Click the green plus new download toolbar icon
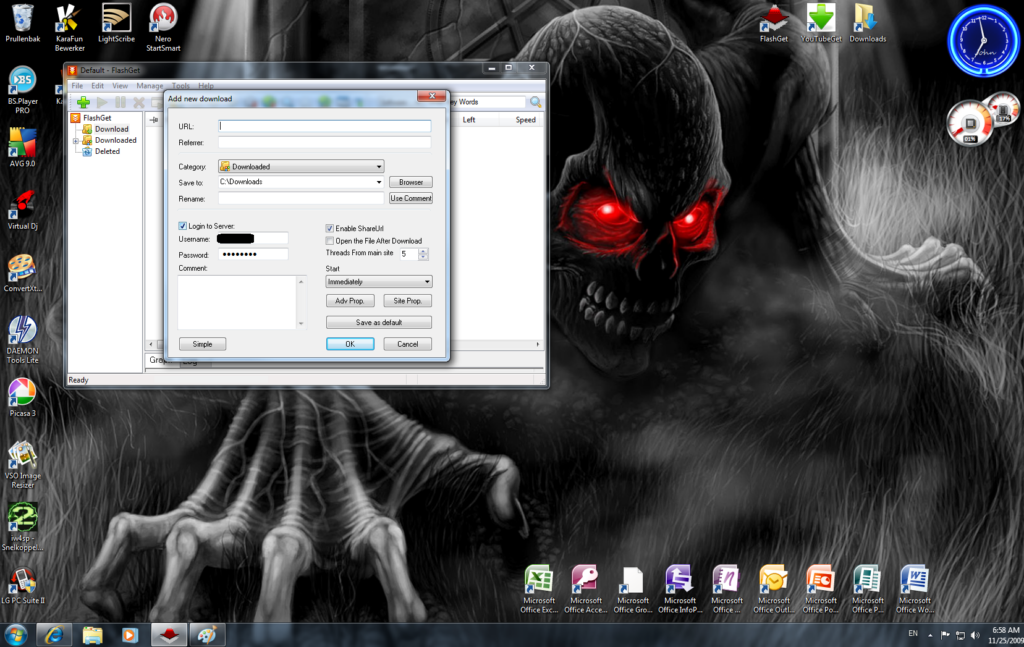Viewport: 1024px width, 647px height. pos(83,103)
